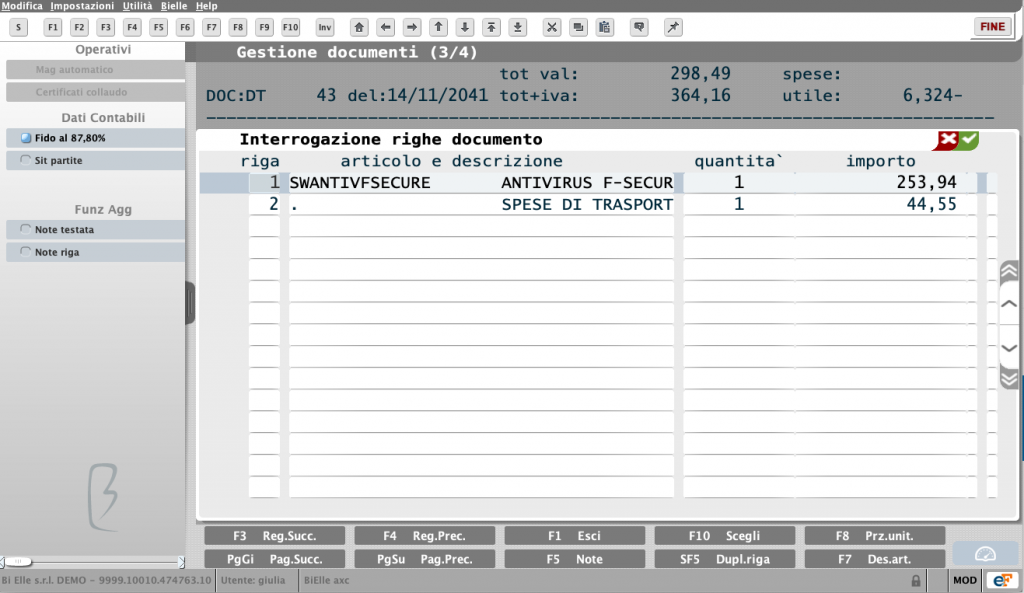This screenshot has height=593, width=1024.
Task: Click the FINE button
Action: 992,27
